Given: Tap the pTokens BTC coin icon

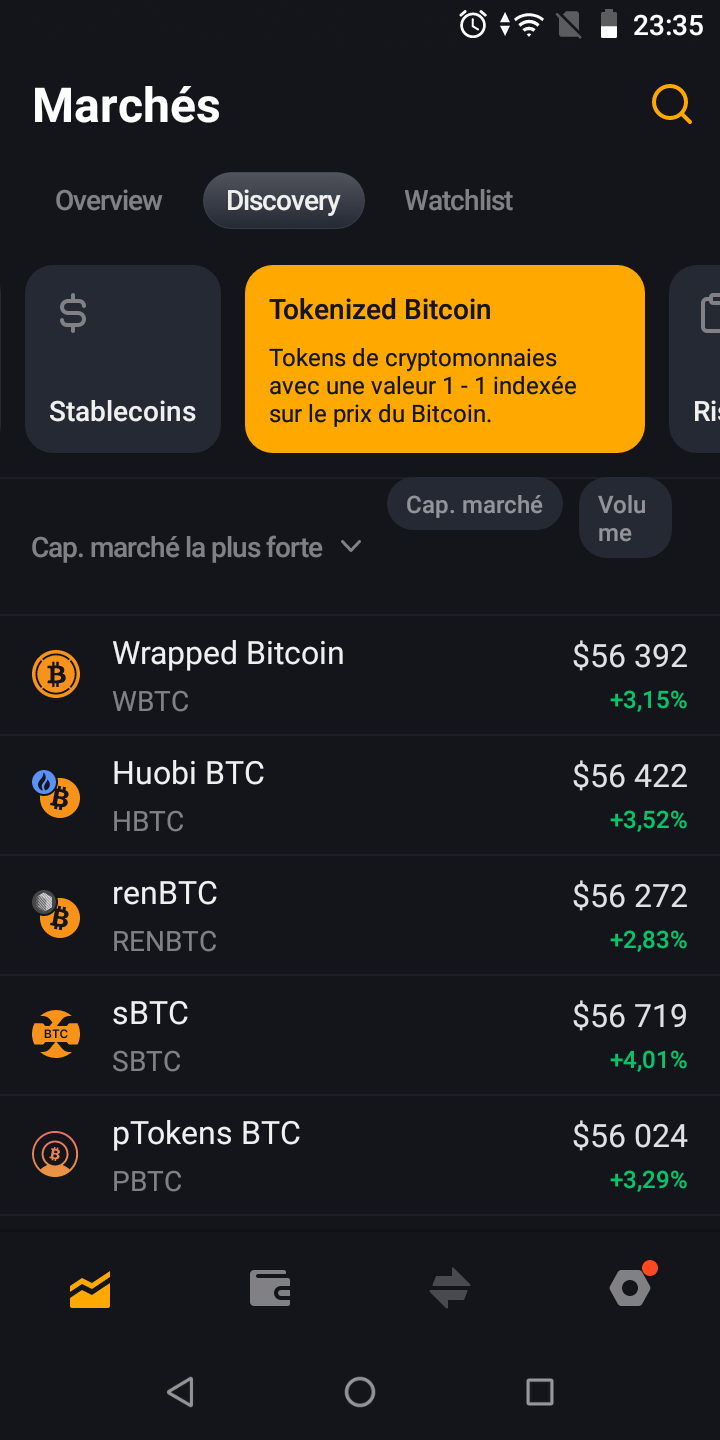Looking at the screenshot, I should 56,1155.
